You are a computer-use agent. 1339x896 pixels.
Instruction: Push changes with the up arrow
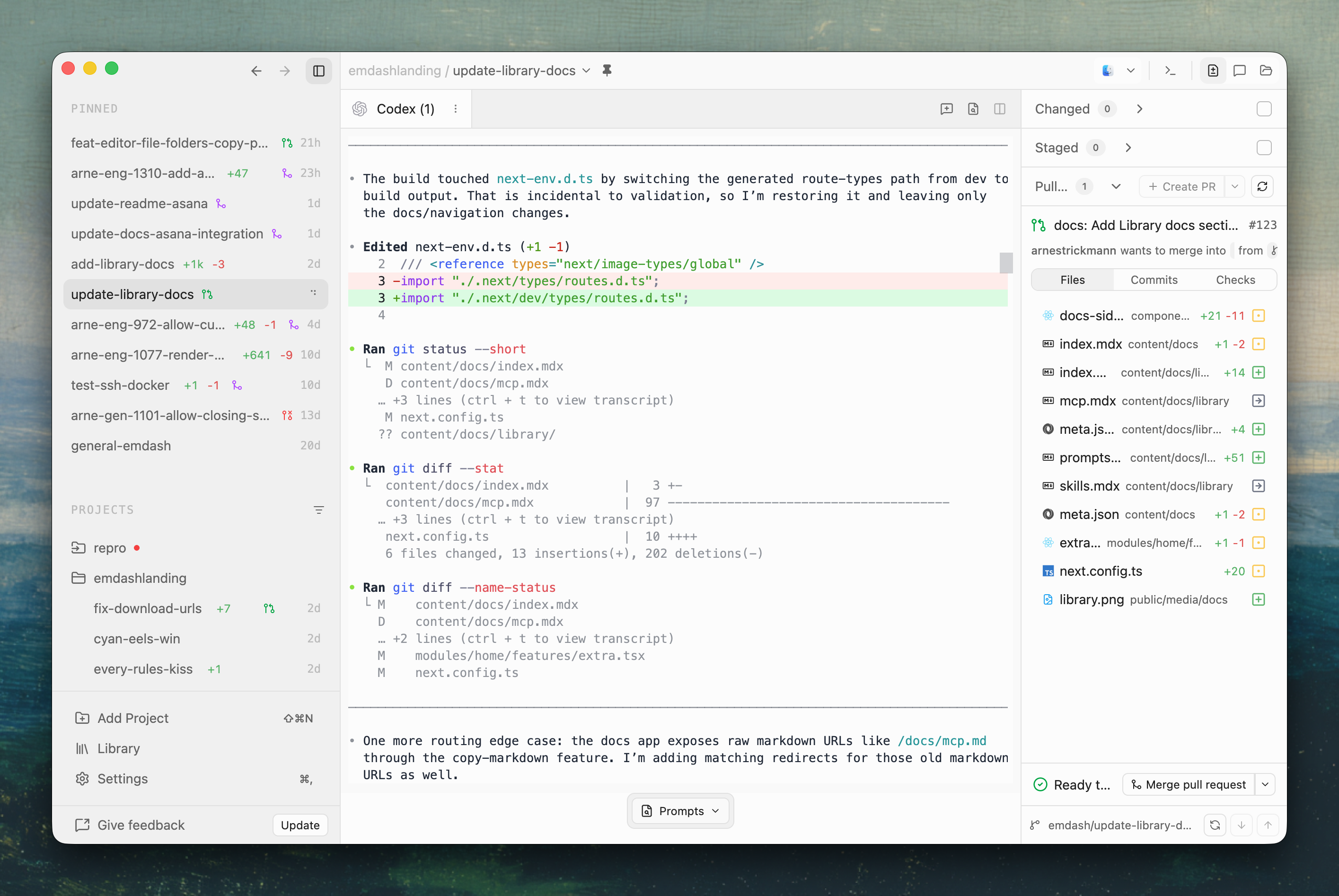(1268, 825)
